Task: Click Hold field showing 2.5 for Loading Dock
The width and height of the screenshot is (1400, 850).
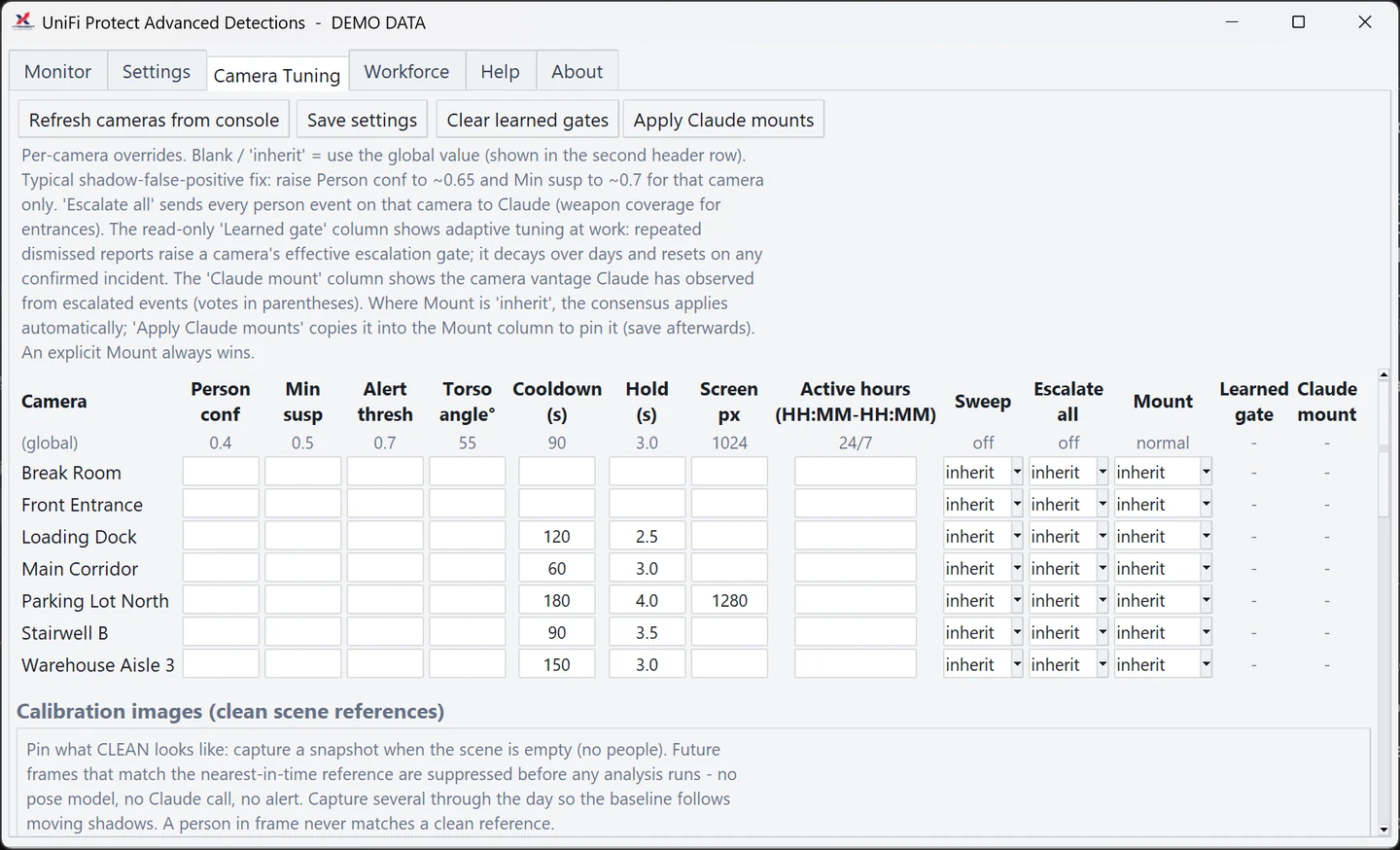Action: [647, 537]
